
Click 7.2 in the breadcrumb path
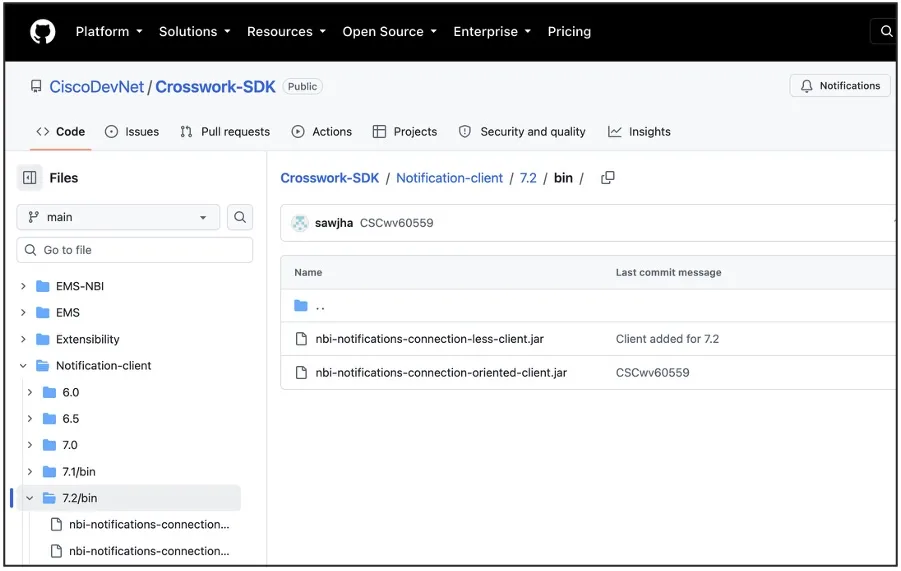tap(528, 178)
